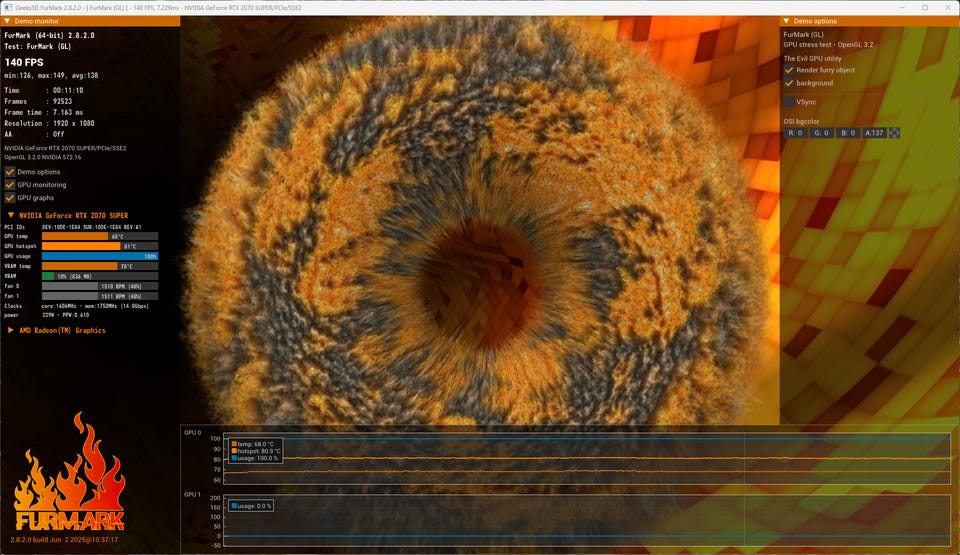This screenshot has width=960, height=555.
Task: Click the R: 0 color field
Action: point(795,133)
